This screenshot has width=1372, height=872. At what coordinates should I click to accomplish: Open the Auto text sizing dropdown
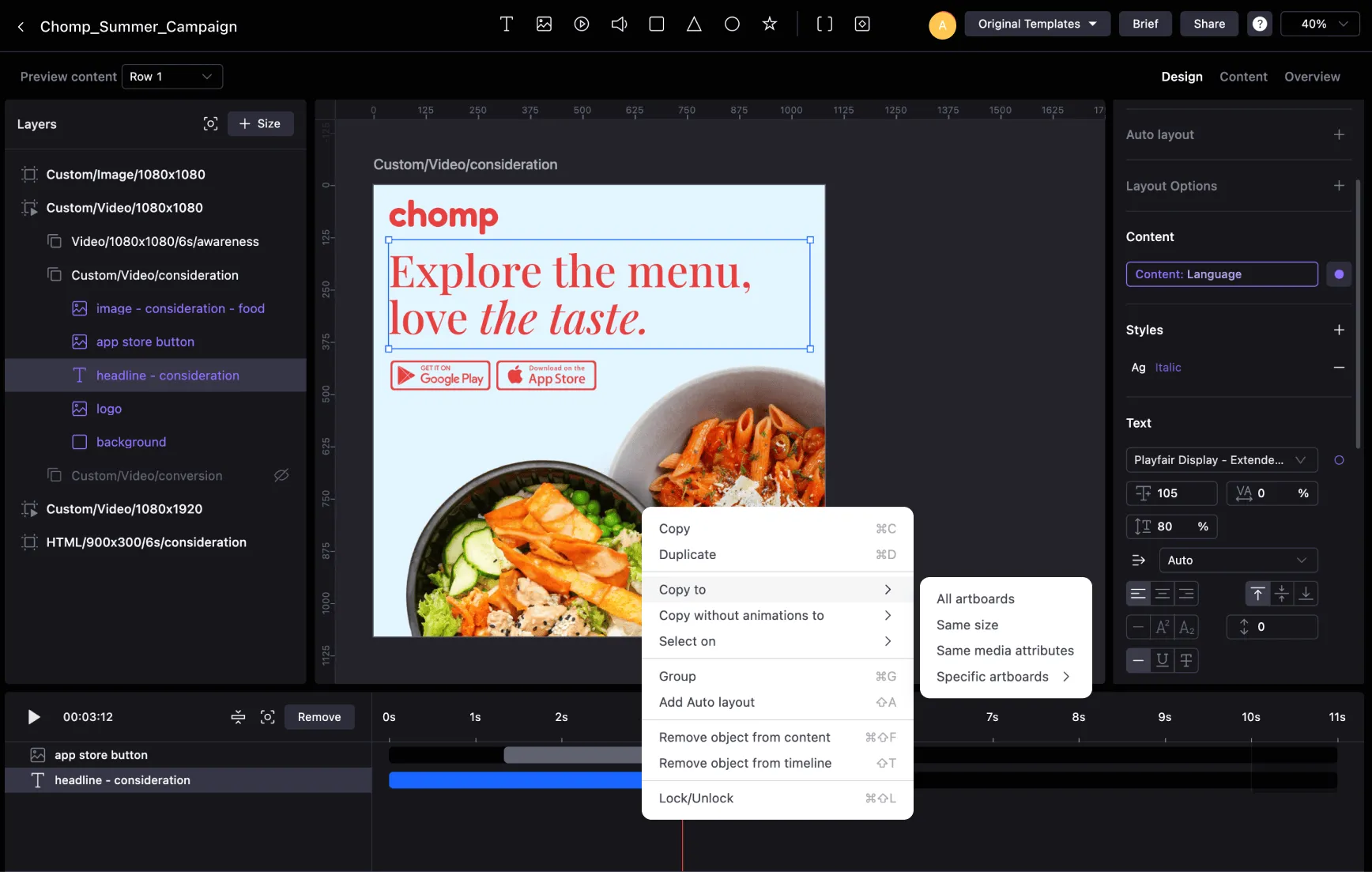pyautogui.click(x=1238, y=561)
